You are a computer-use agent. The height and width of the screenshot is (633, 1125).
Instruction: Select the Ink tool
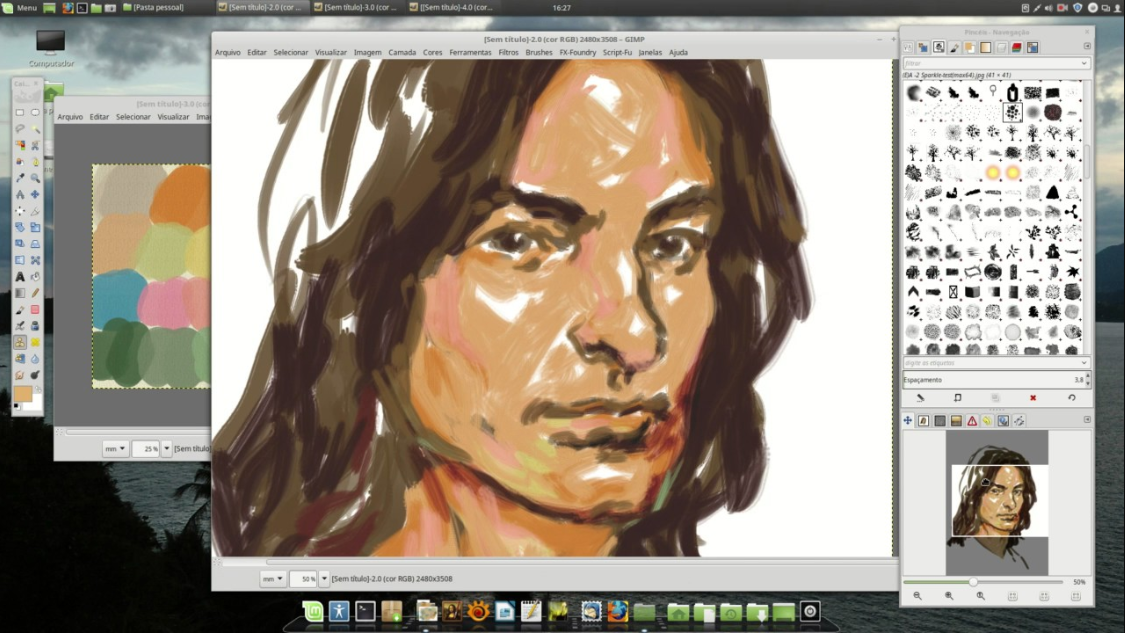click(x=35, y=326)
